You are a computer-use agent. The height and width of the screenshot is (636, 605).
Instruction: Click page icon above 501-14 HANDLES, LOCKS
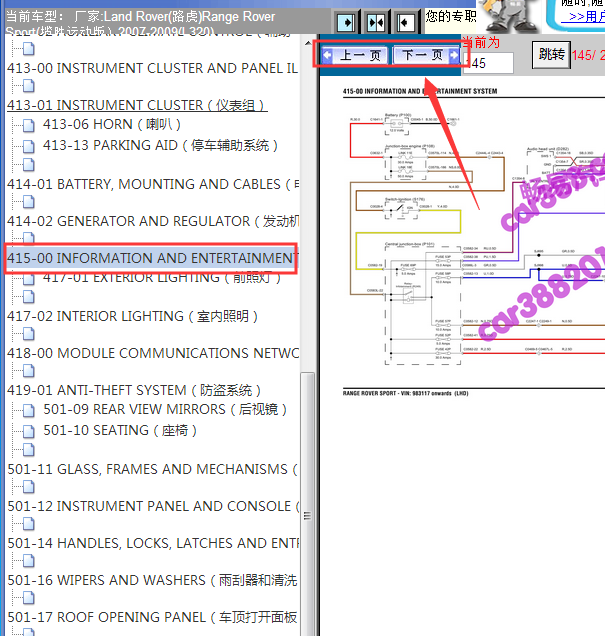(x=28, y=524)
